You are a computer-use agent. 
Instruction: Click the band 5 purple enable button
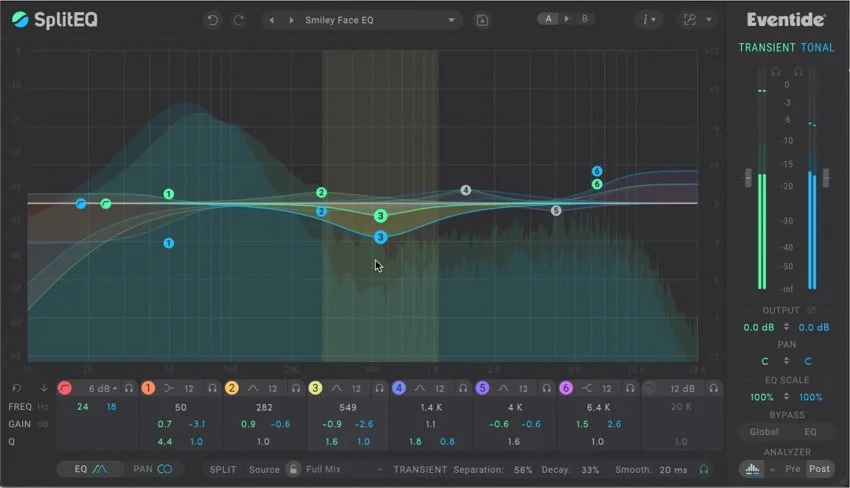pos(482,388)
